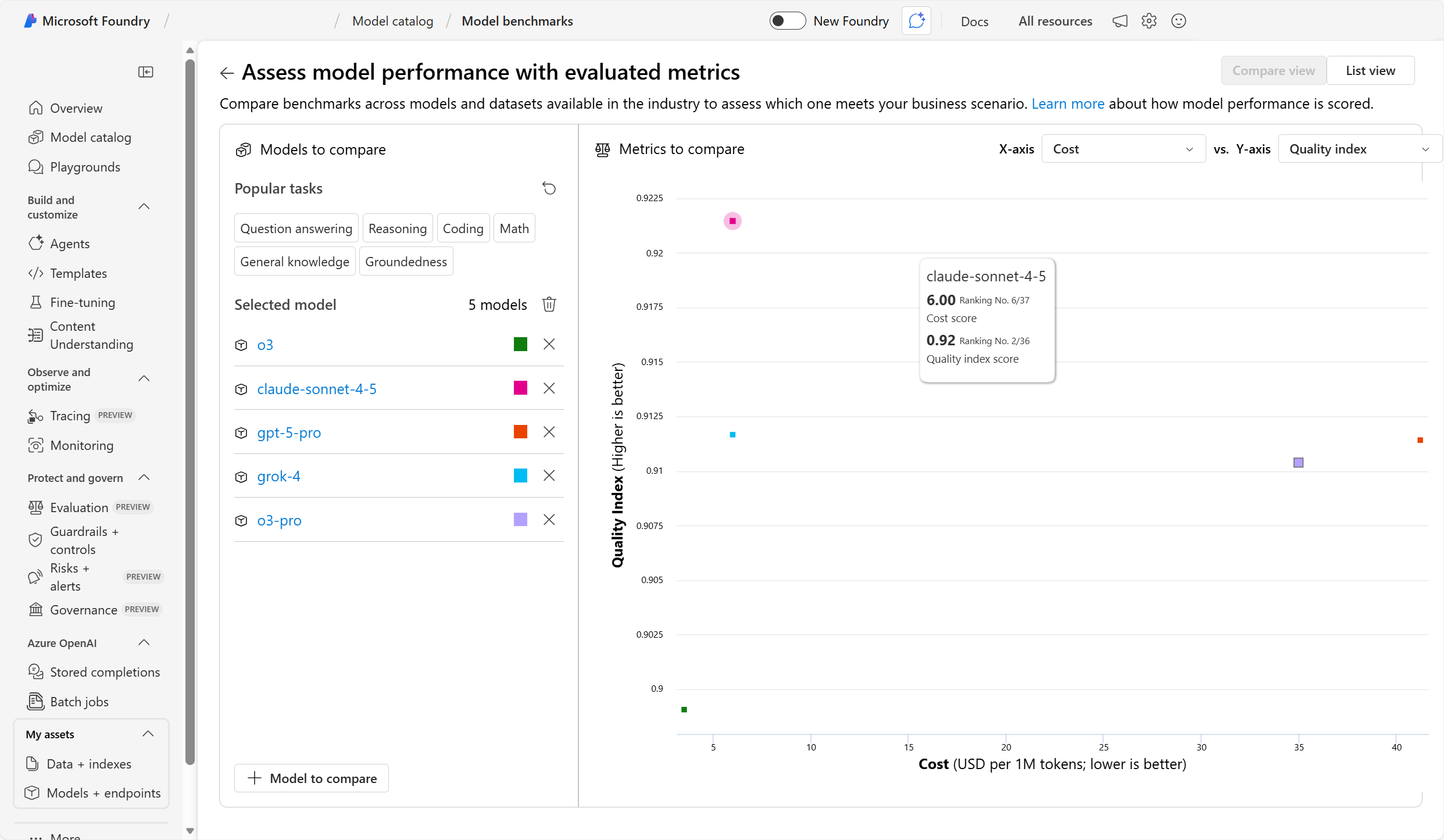Viewport: 1444px width, 840px height.
Task: Click the reset popular tasks icon
Action: [549, 188]
